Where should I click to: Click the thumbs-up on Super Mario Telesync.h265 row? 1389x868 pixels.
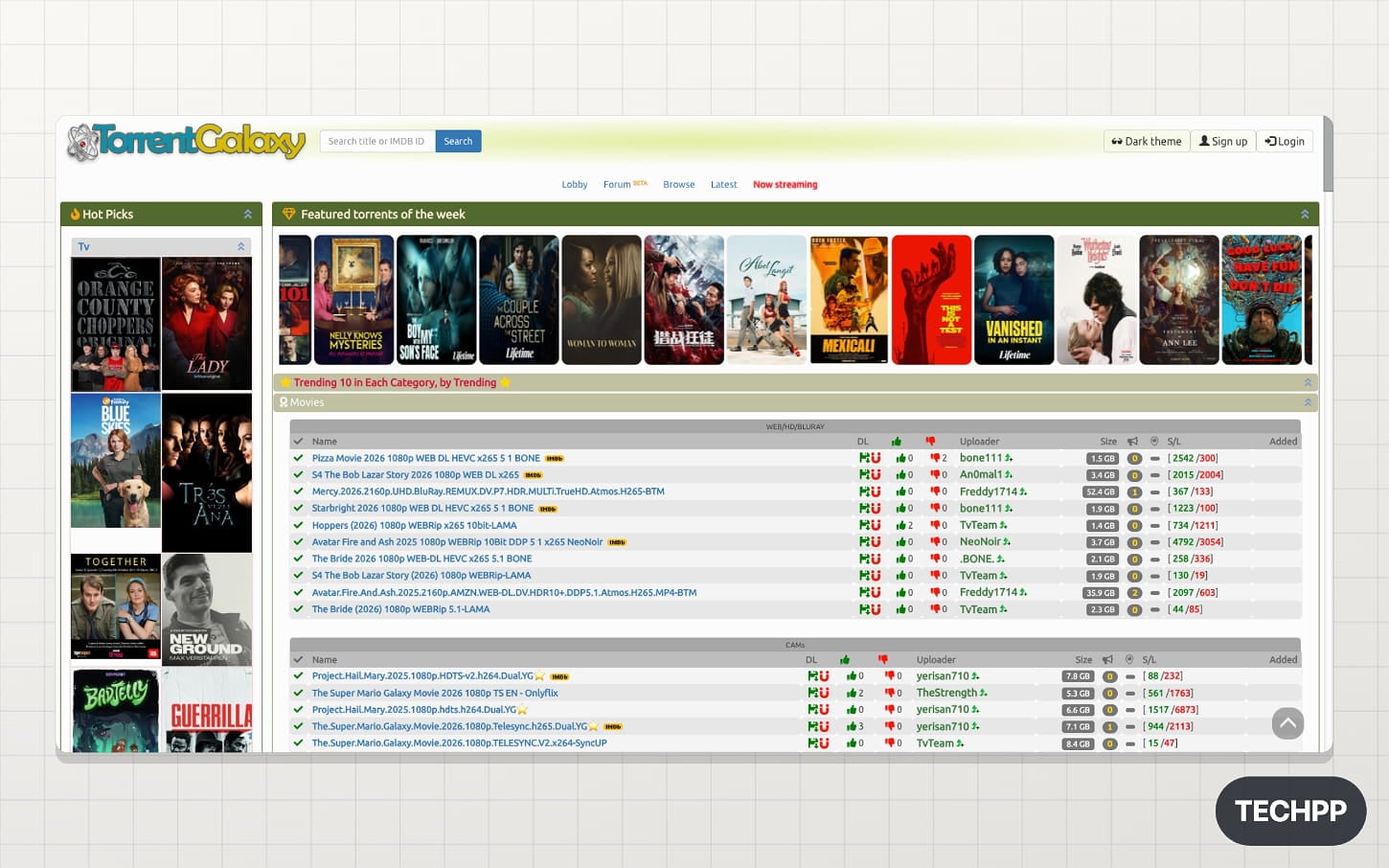click(852, 726)
